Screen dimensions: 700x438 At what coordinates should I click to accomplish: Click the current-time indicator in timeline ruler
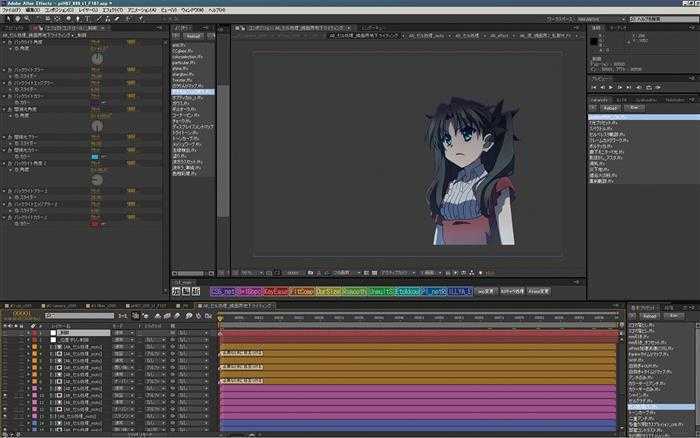220,318
